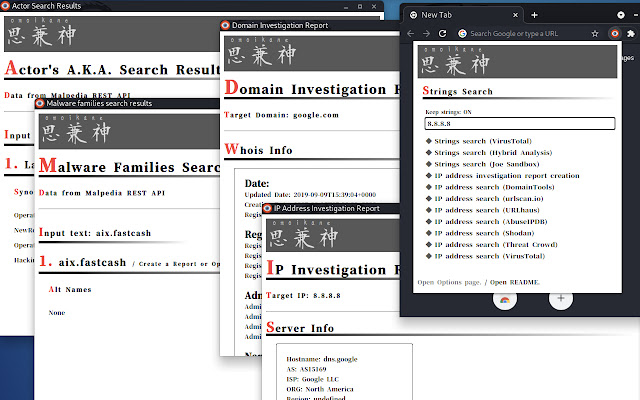
Task: Run IP address search (VirusTotal)
Action: point(489,256)
